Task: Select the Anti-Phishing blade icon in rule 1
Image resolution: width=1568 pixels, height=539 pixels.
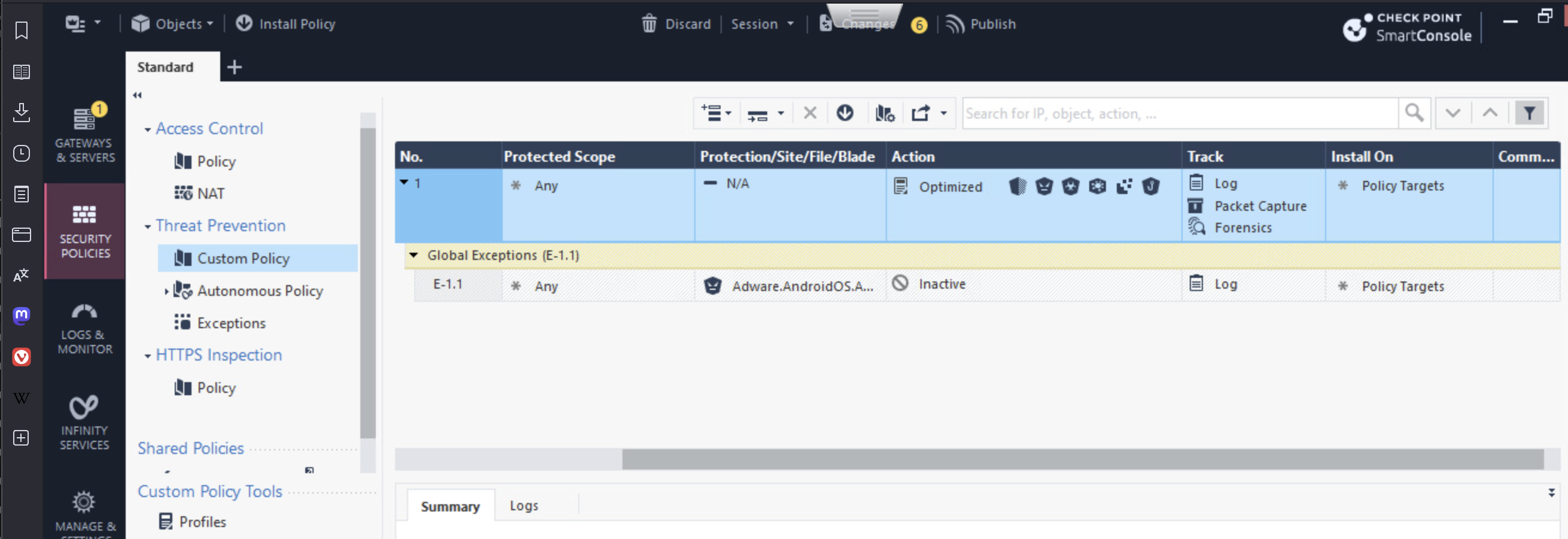Action: coord(1149,187)
